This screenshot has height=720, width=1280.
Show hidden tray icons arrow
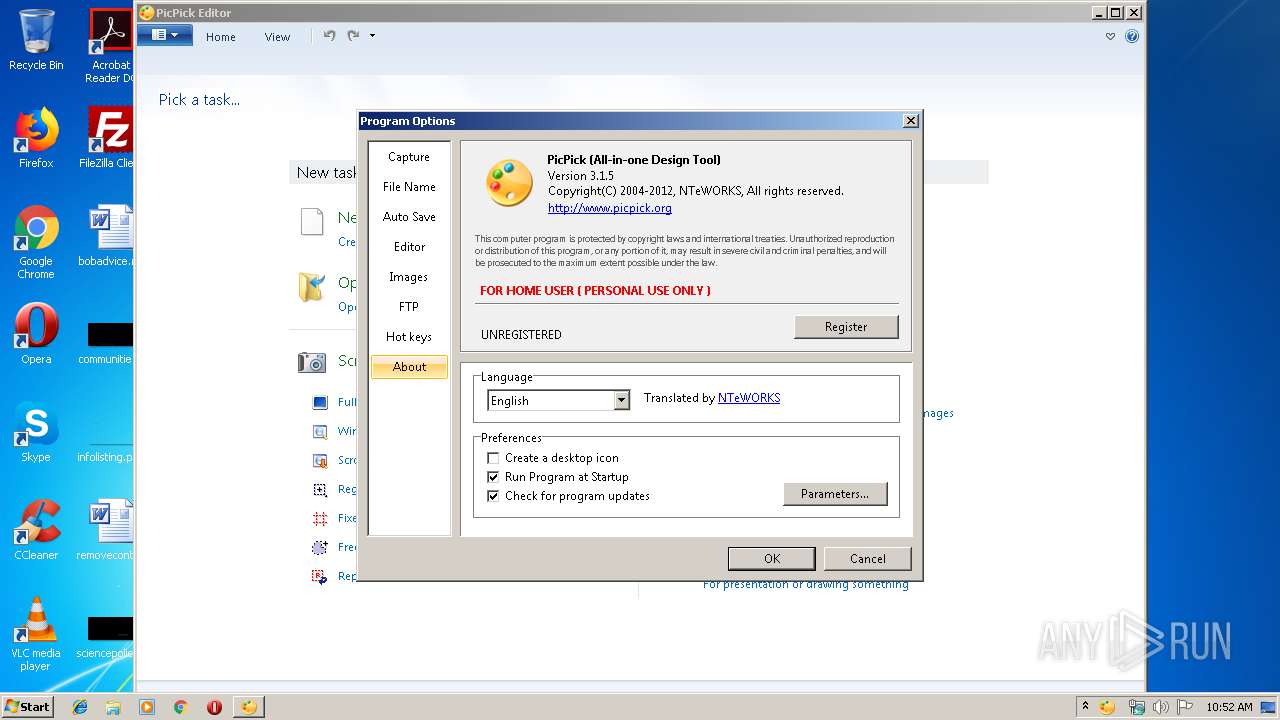(1085, 706)
